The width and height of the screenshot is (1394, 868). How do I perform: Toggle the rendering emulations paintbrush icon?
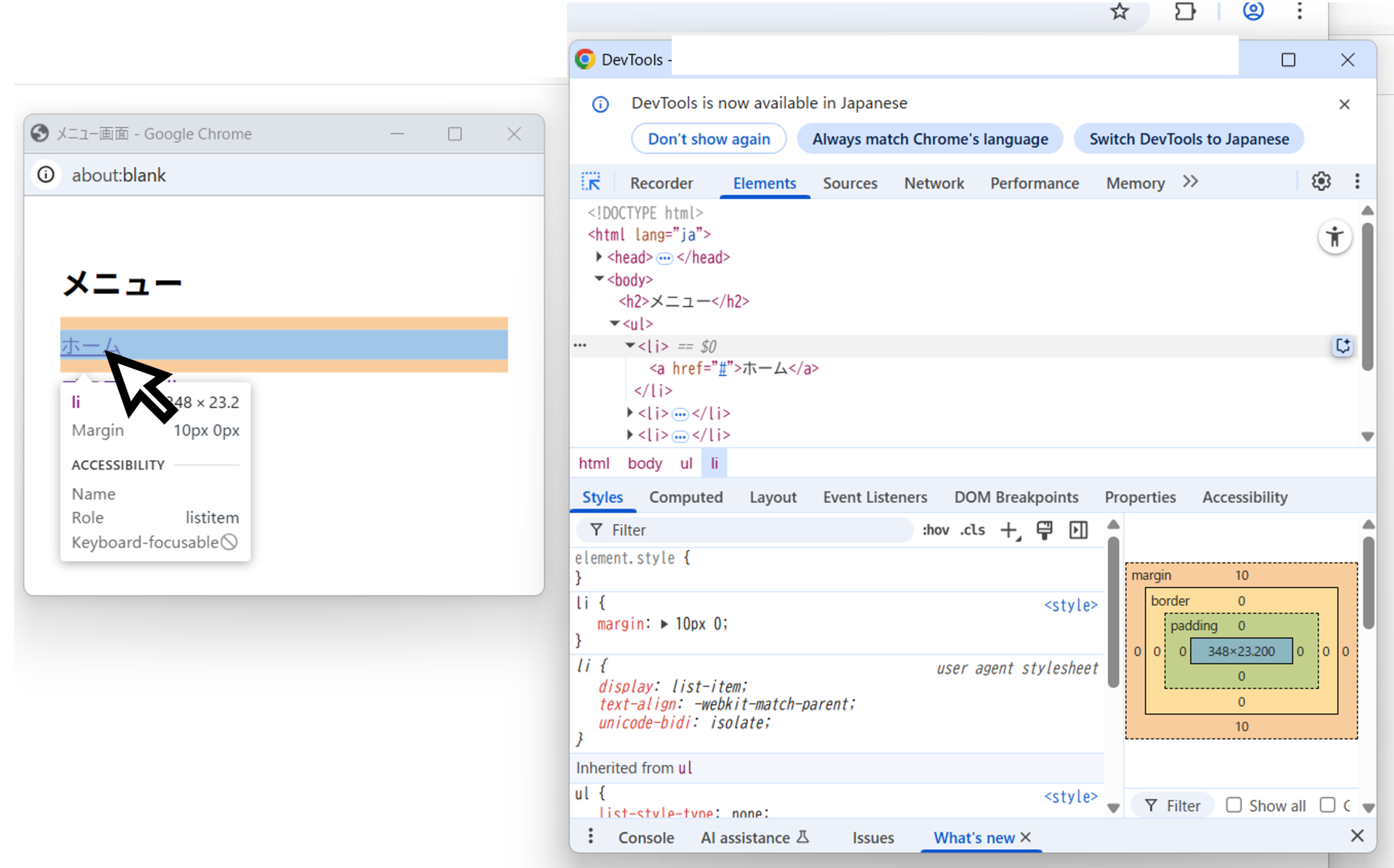click(1044, 531)
